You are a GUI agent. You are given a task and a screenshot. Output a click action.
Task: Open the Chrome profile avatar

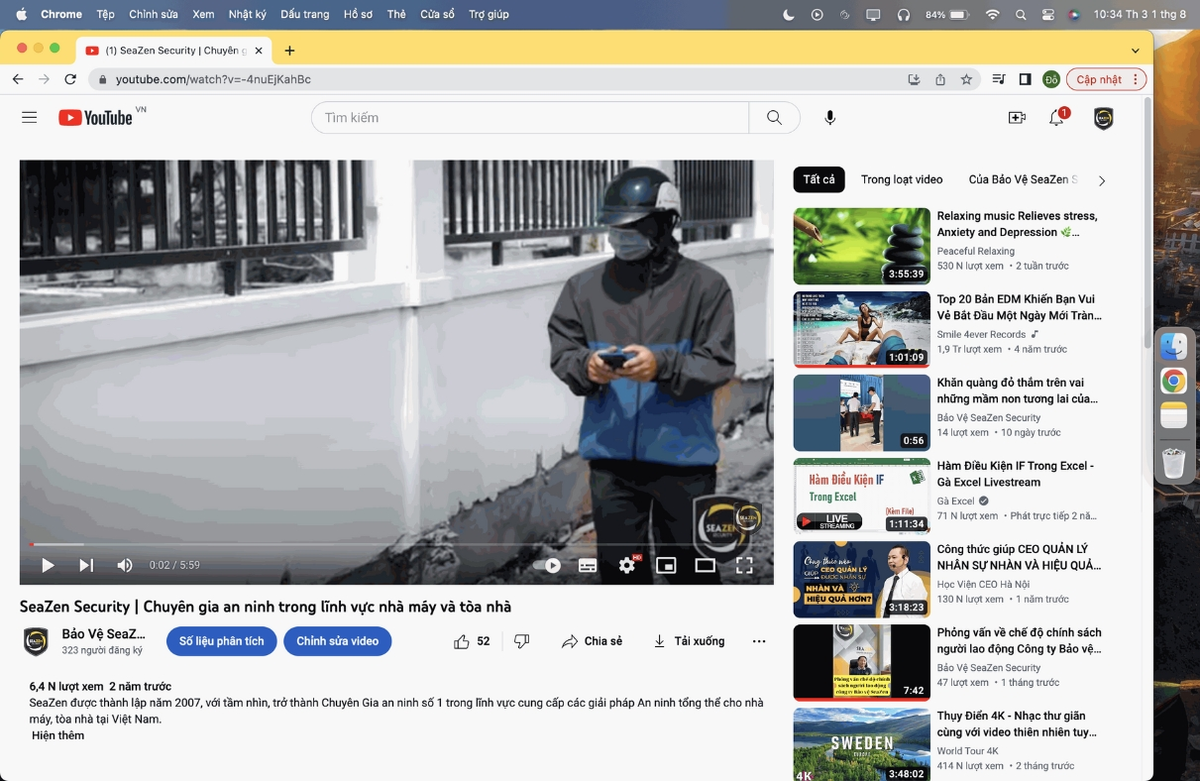tap(1051, 79)
